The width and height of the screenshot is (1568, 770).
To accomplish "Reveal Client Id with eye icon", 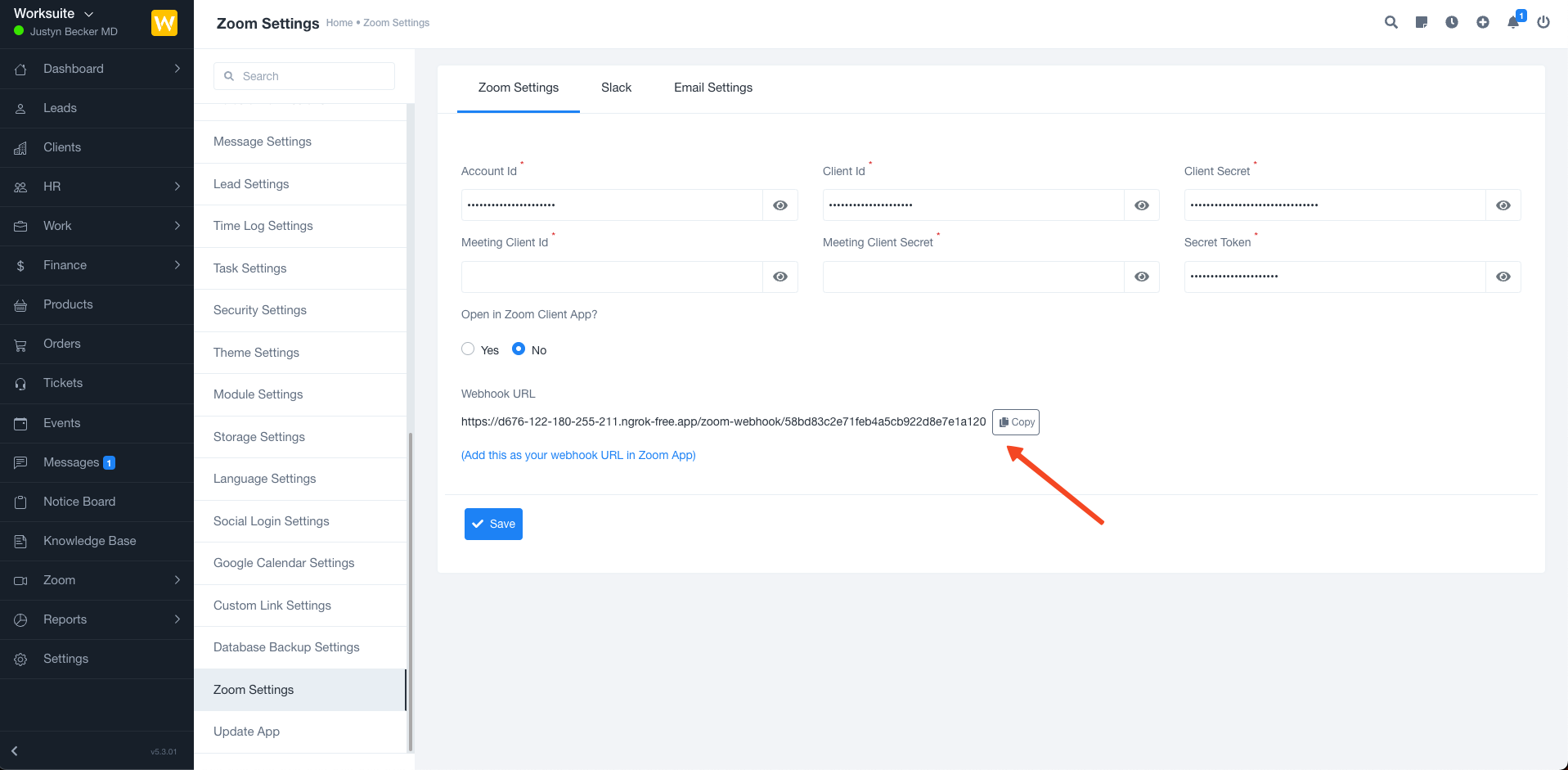I will click(x=1142, y=205).
